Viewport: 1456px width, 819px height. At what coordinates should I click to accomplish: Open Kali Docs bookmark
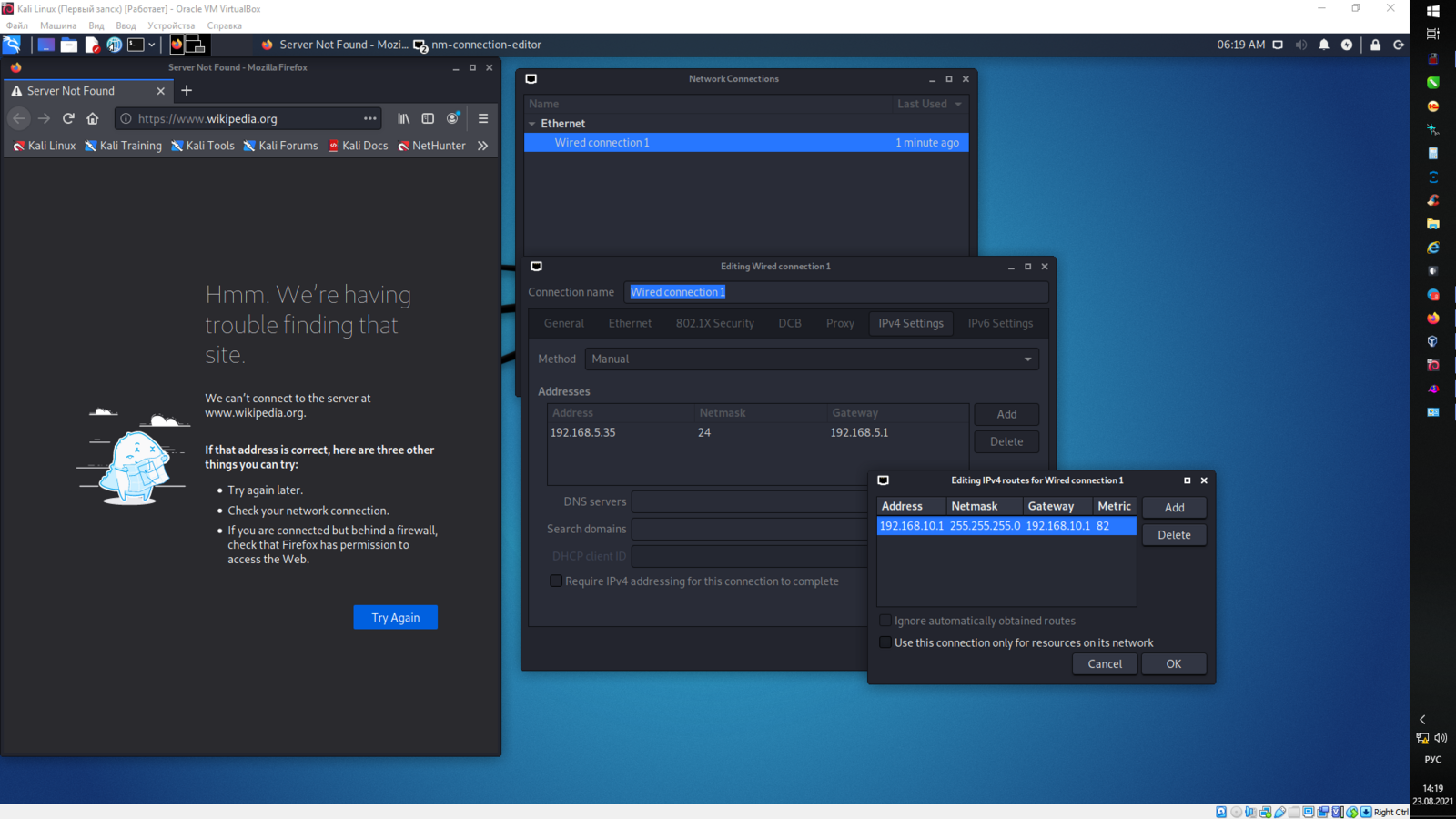(x=359, y=146)
